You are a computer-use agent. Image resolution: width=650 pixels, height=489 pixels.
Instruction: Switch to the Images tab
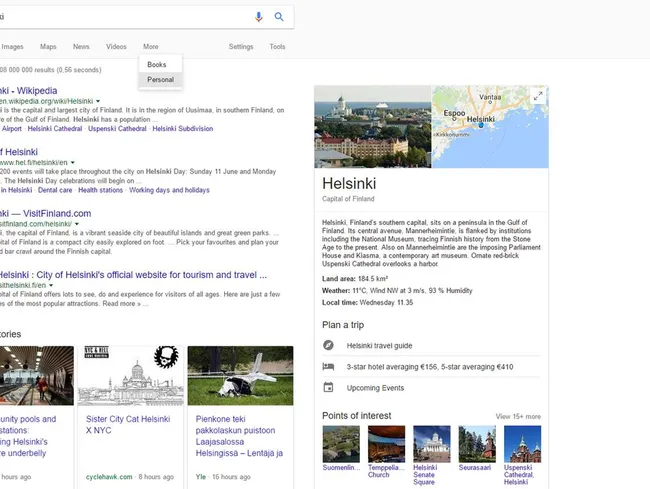pos(12,46)
